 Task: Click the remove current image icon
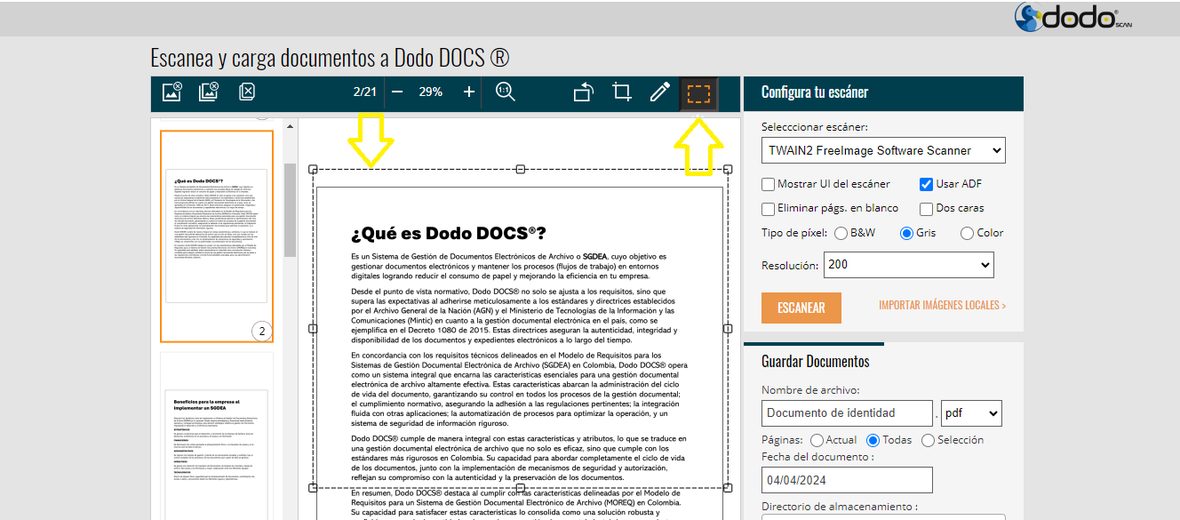pyautogui.click(x=172, y=92)
